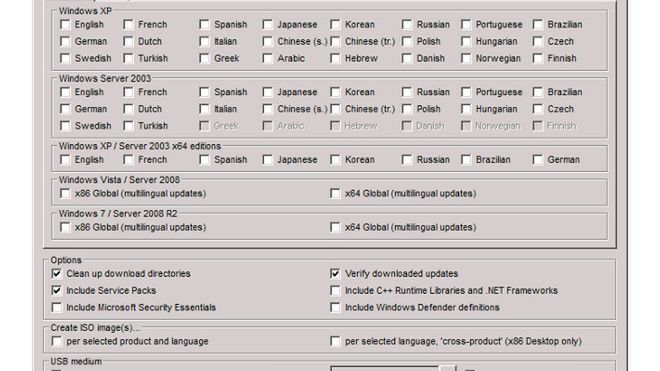660x371 pixels.
Task: Enable Include Microsoft Security Essentials
Action: [57, 307]
